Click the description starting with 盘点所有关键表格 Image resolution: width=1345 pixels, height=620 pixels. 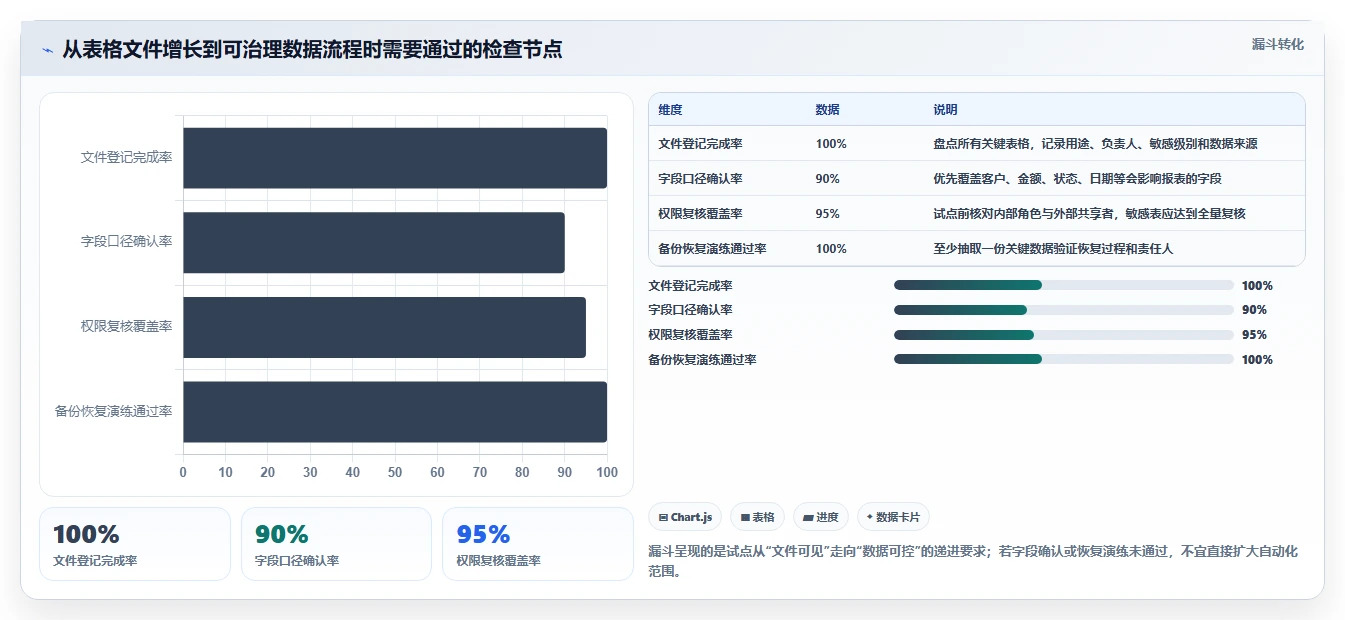coord(1095,144)
